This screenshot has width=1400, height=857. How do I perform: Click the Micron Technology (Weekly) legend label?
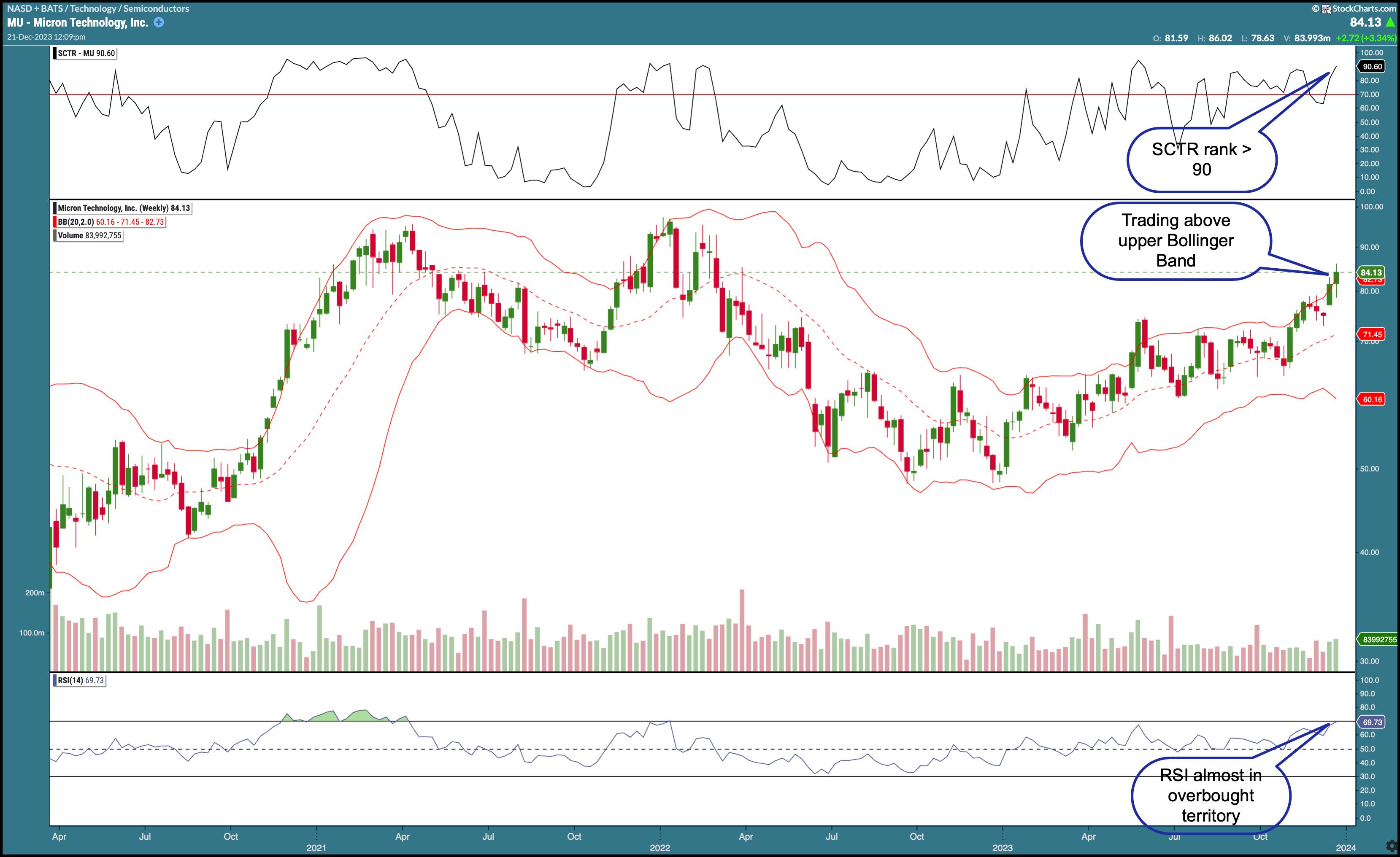tap(123, 208)
